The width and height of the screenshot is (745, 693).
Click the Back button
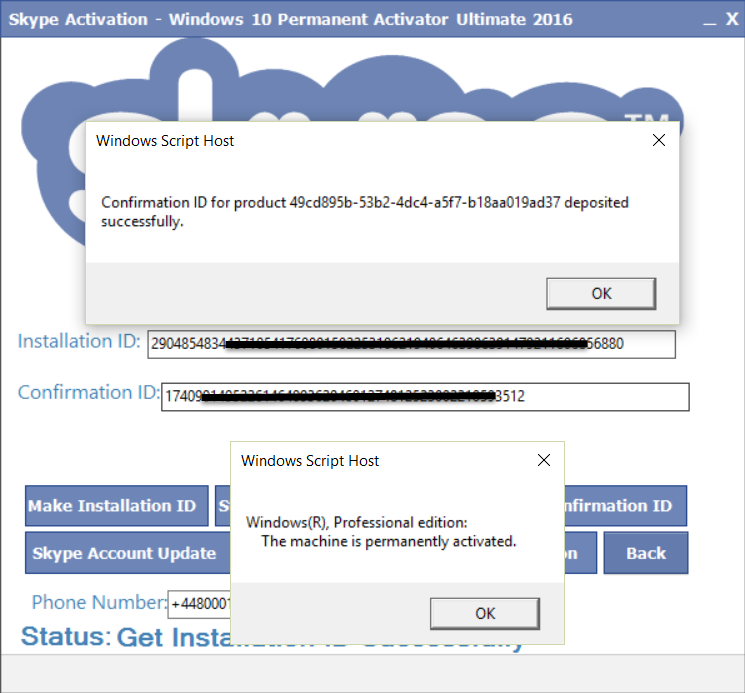(x=646, y=553)
